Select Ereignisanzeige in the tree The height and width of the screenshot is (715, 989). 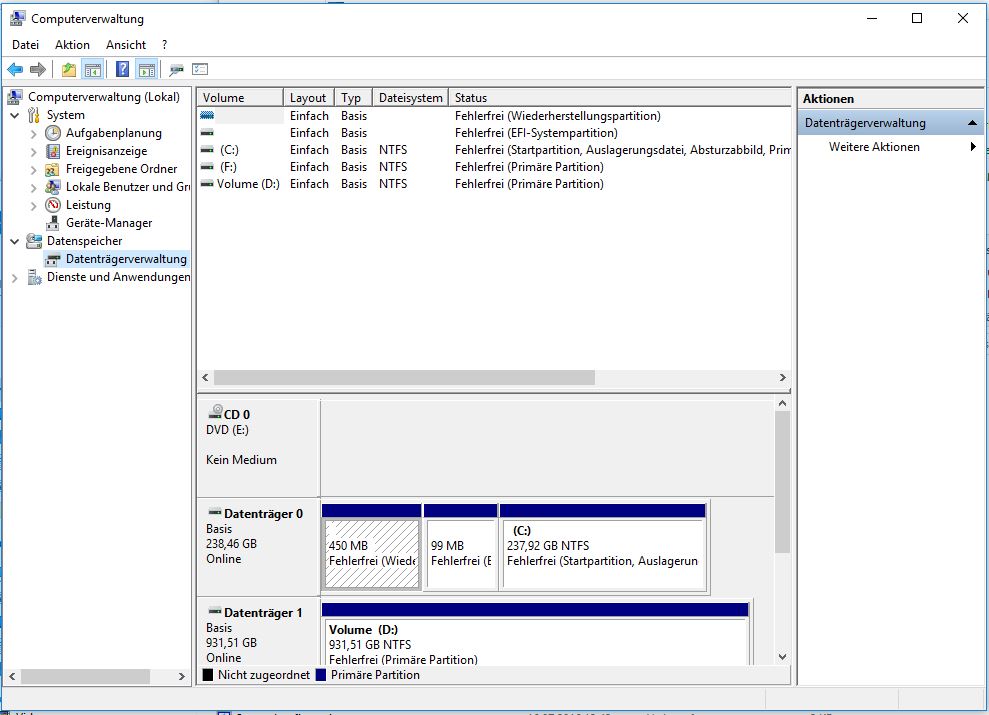click(x=106, y=151)
